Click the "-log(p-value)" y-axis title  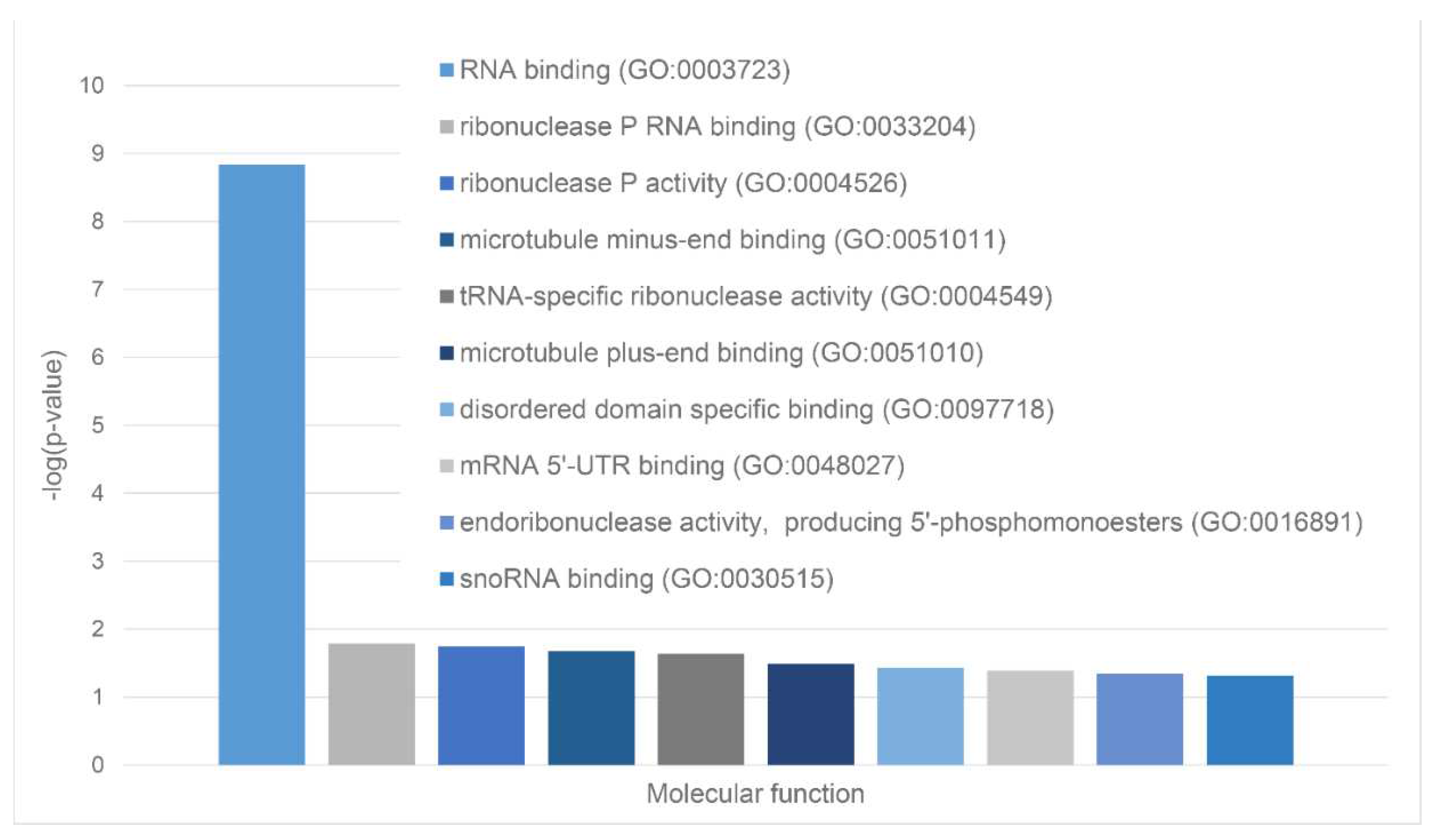[x=54, y=425]
